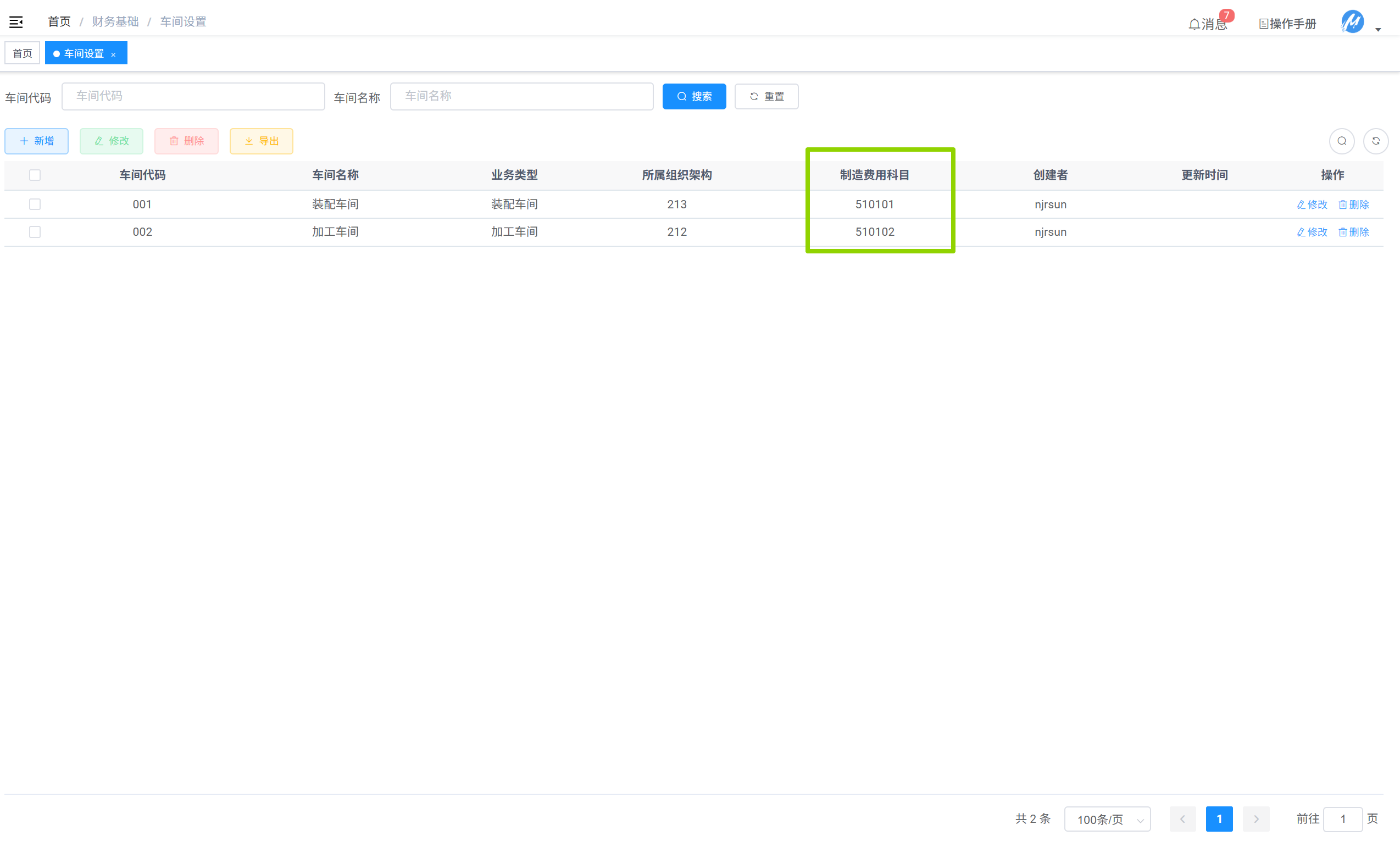Click the 所属组织架构 value 213
The height and width of the screenshot is (841, 1400).
tap(677, 204)
